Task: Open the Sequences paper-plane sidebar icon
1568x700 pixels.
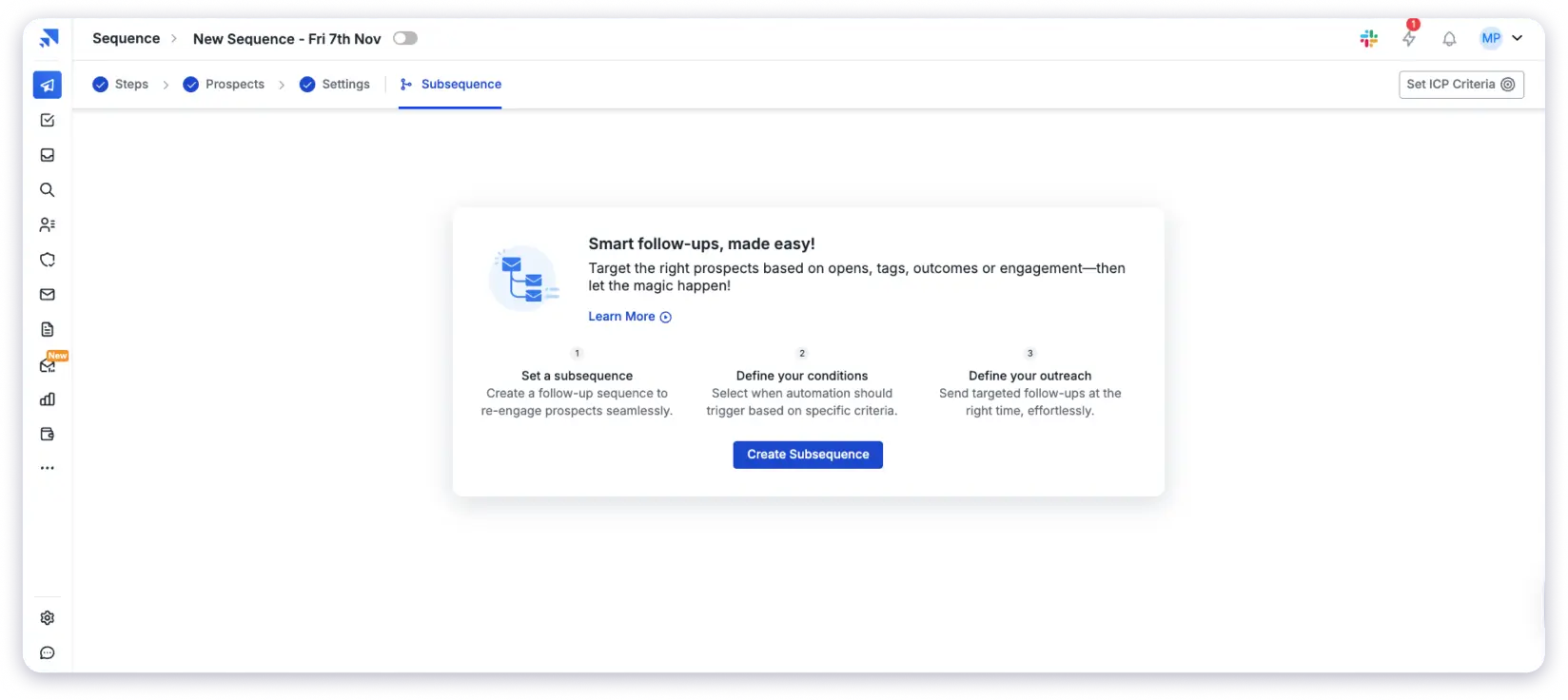Action: coord(48,85)
